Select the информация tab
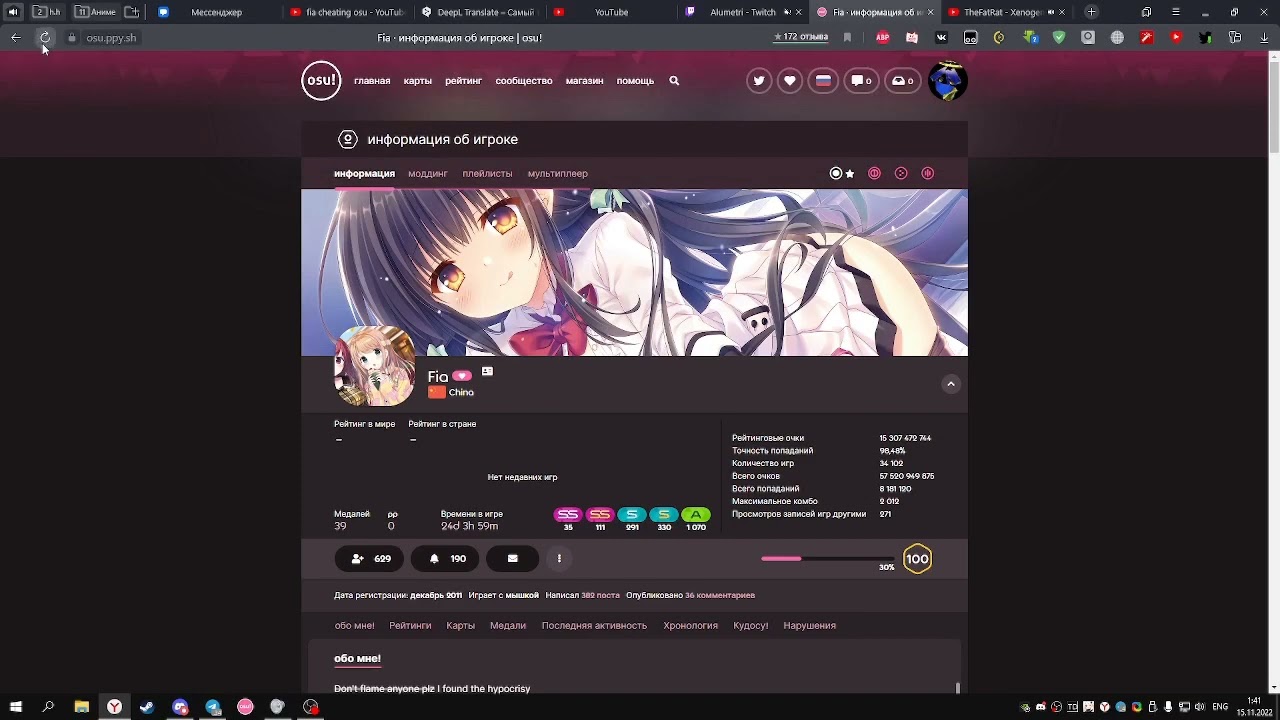Screen dimensions: 1280x720 coord(364,174)
